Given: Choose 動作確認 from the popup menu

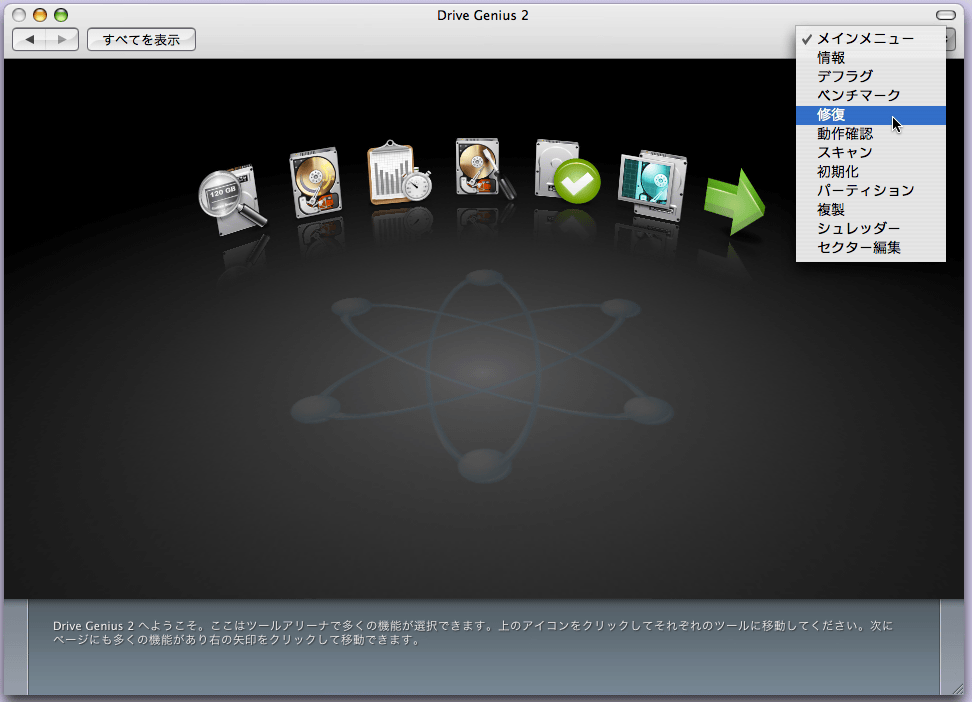Looking at the screenshot, I should click(871, 133).
